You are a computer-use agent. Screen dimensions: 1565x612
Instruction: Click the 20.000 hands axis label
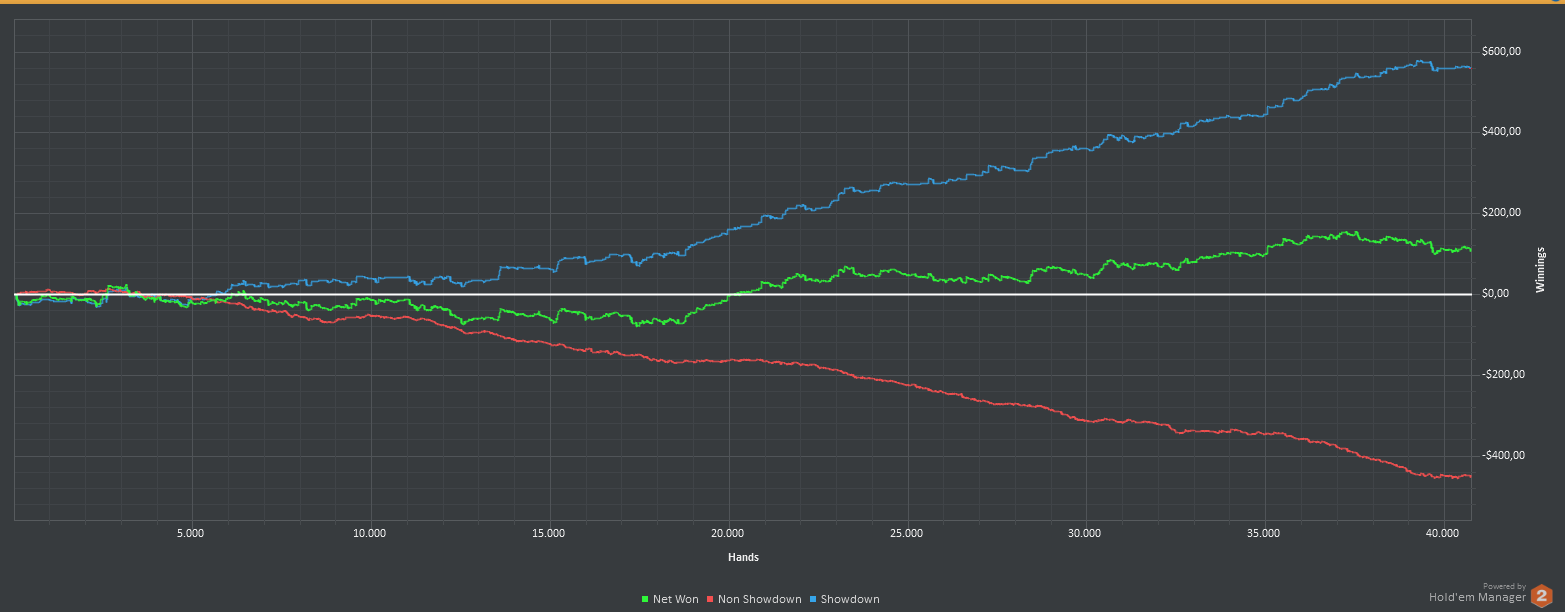728,534
